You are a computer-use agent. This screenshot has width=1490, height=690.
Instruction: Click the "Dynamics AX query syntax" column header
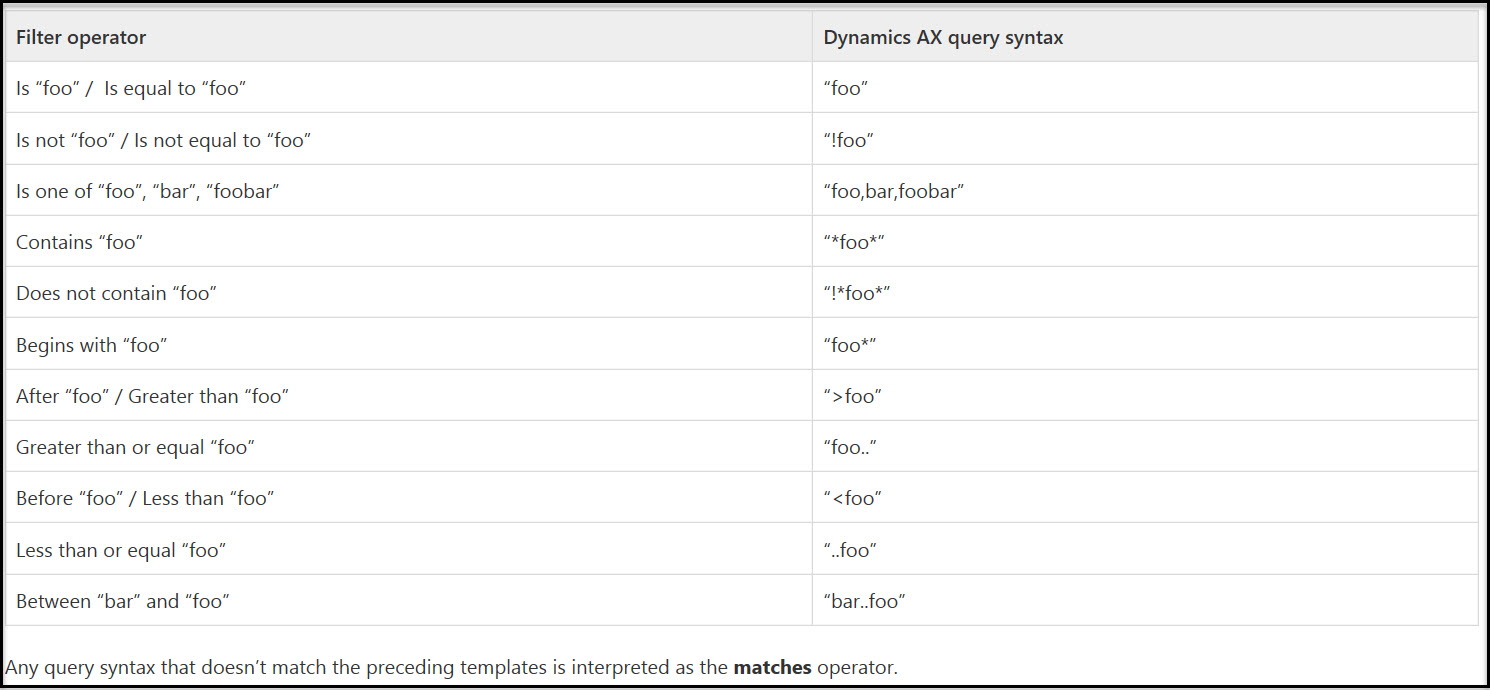click(x=943, y=37)
